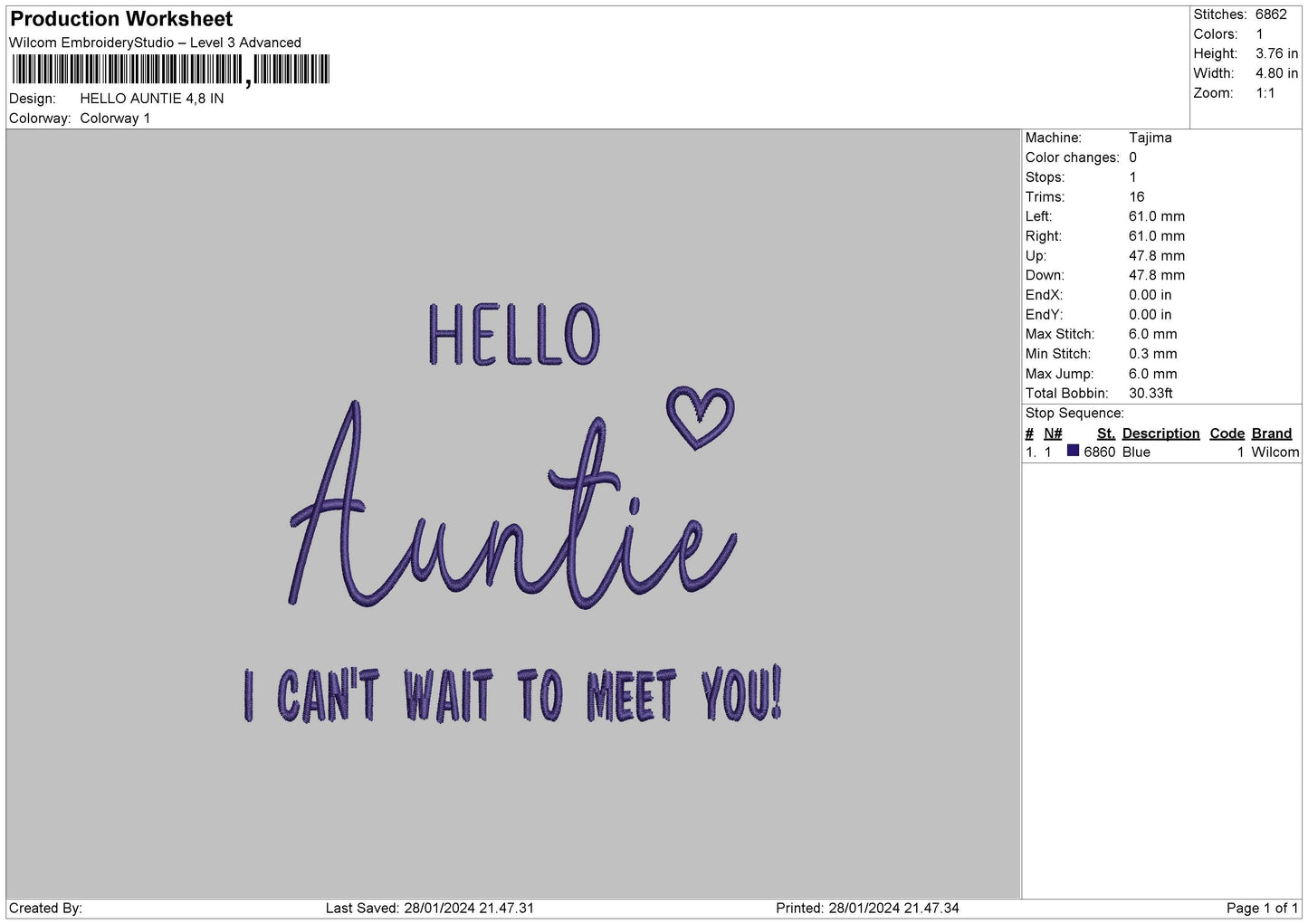
Task: Click the N# column header
Action: [x=1053, y=433]
